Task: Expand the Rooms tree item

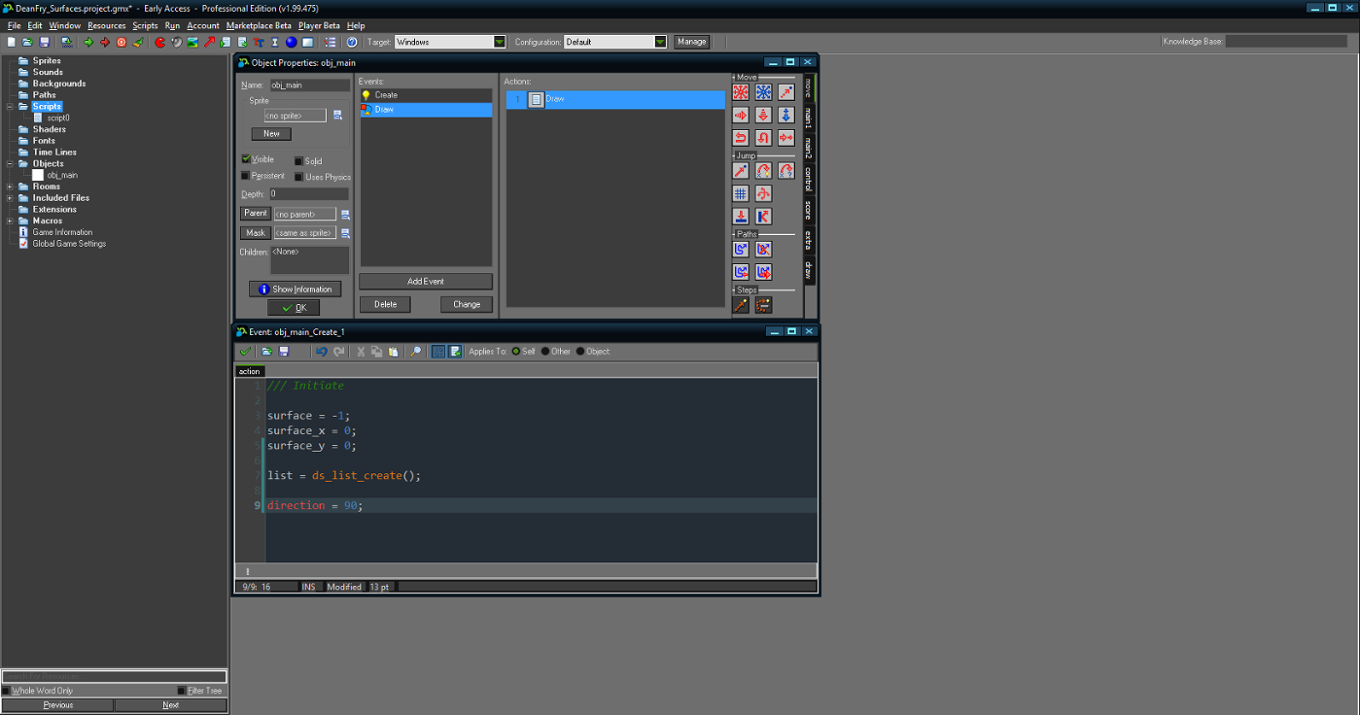Action: 8,186
